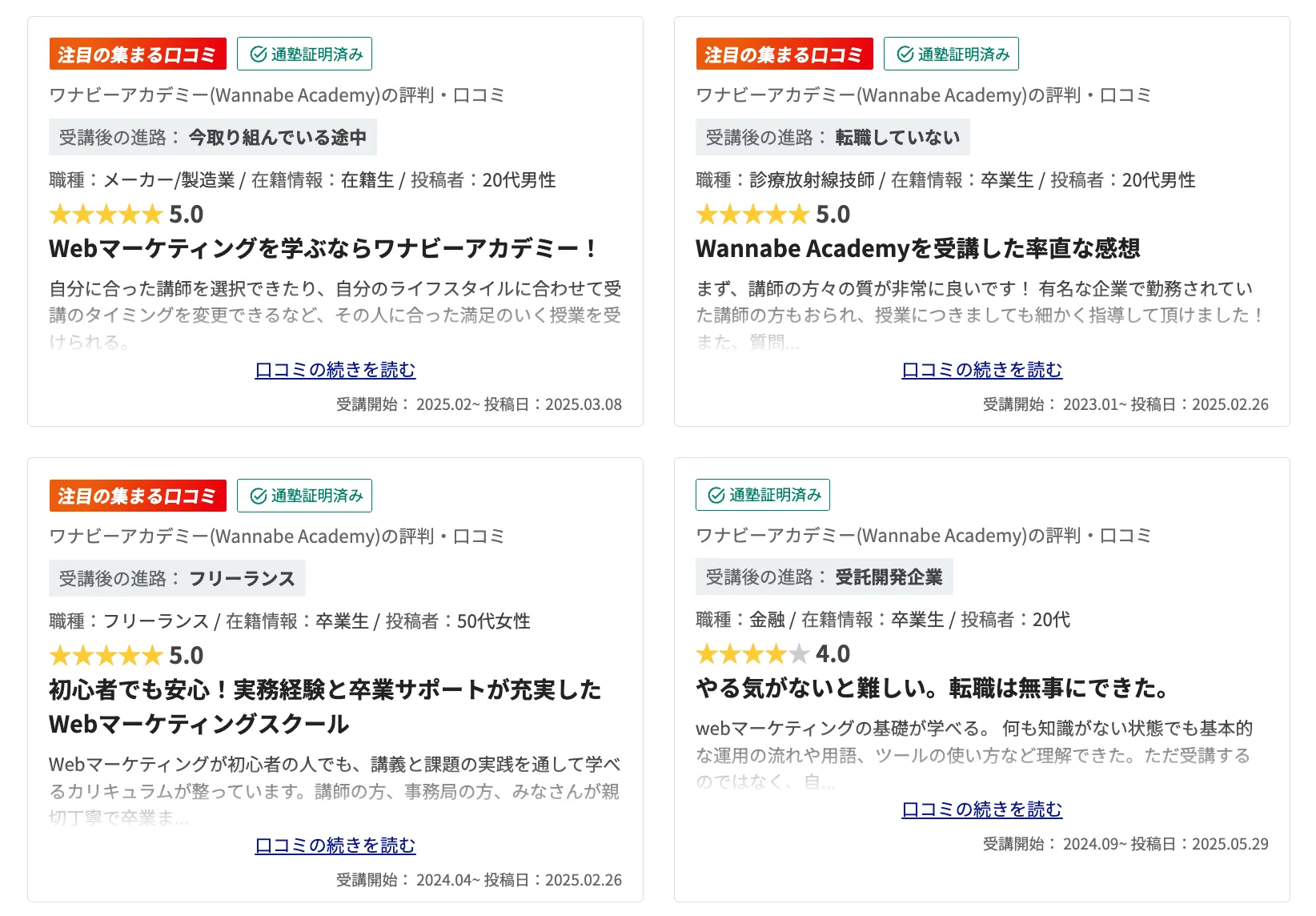
Task: Open 口コミの続きを読む in the メーカー/製造業 review
Action: tap(335, 369)
